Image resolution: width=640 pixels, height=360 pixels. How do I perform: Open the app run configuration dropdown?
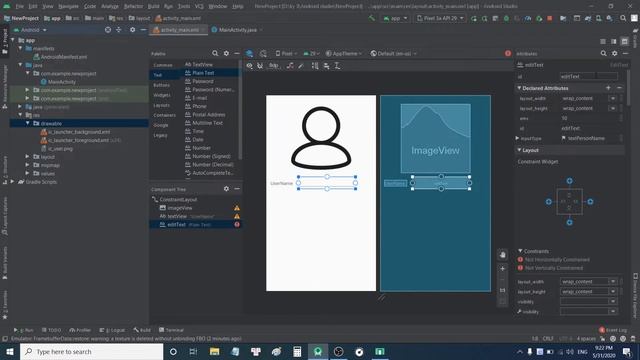[x=395, y=18]
